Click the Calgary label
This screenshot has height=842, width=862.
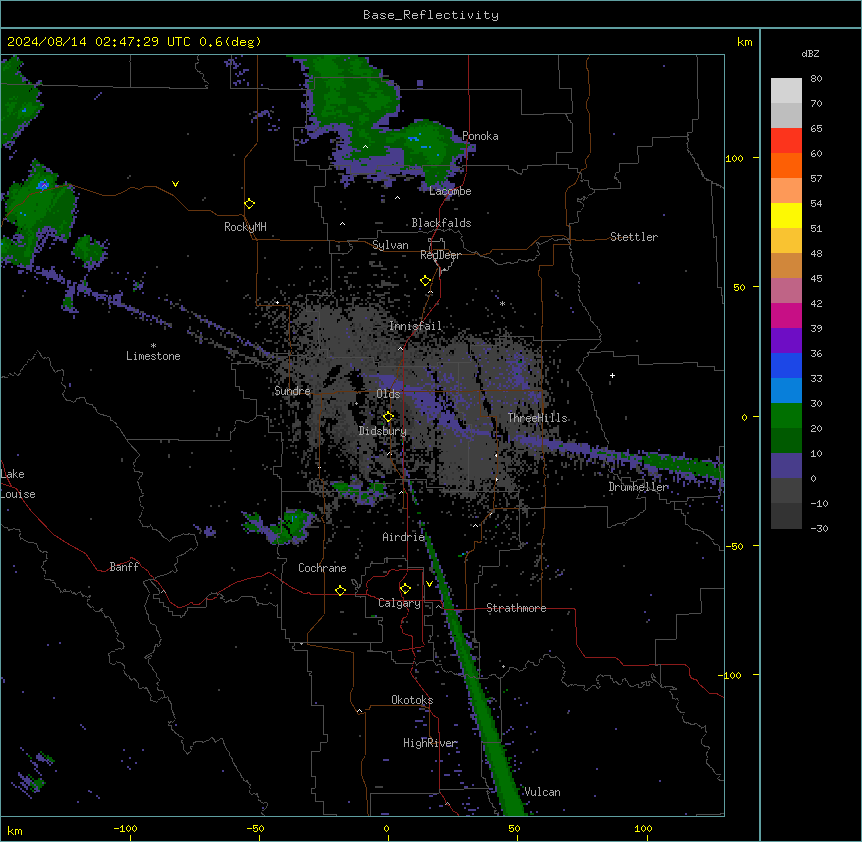tap(399, 603)
